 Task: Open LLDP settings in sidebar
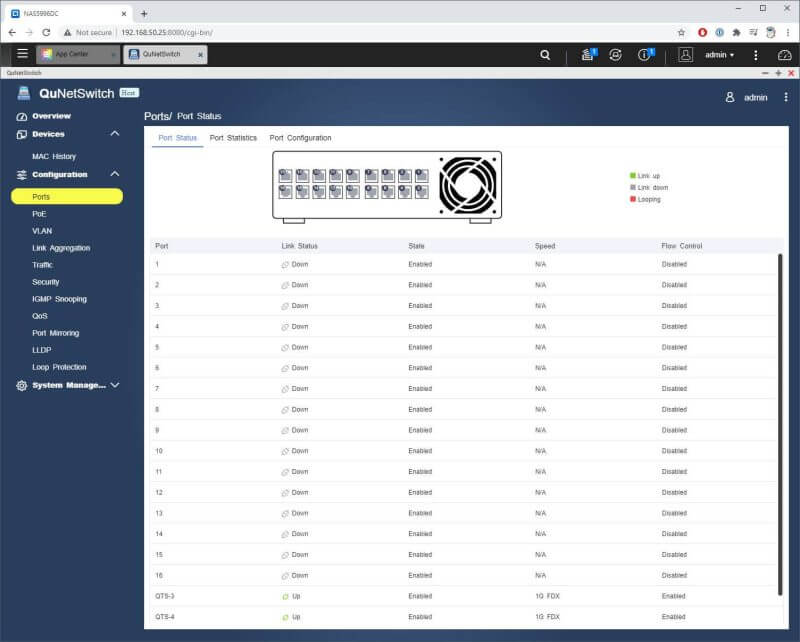click(41, 350)
